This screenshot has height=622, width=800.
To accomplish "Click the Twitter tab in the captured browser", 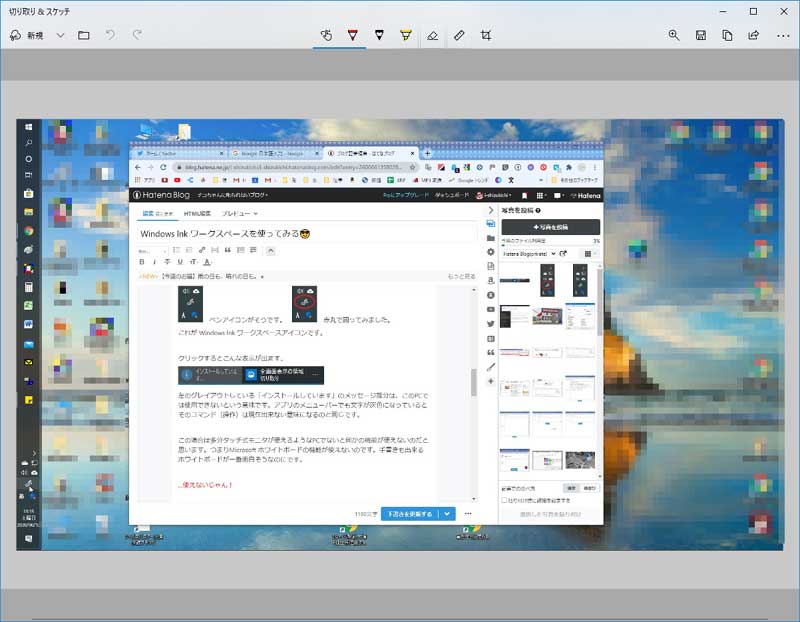I will (178, 153).
